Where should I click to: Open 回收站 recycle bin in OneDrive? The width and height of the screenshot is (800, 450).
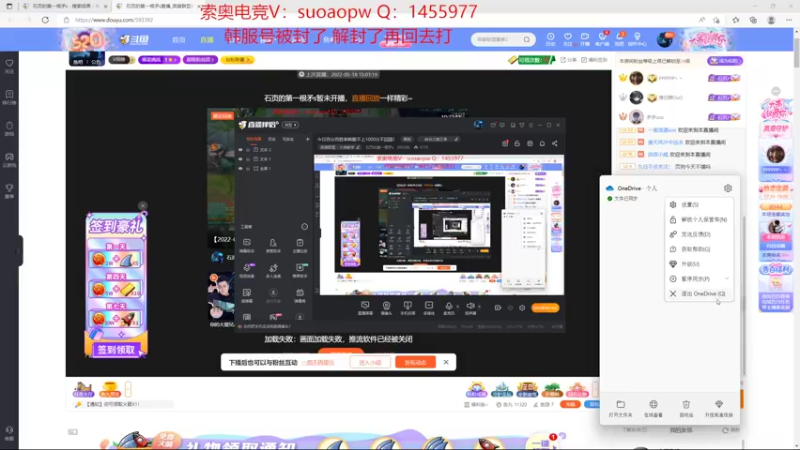click(x=686, y=409)
